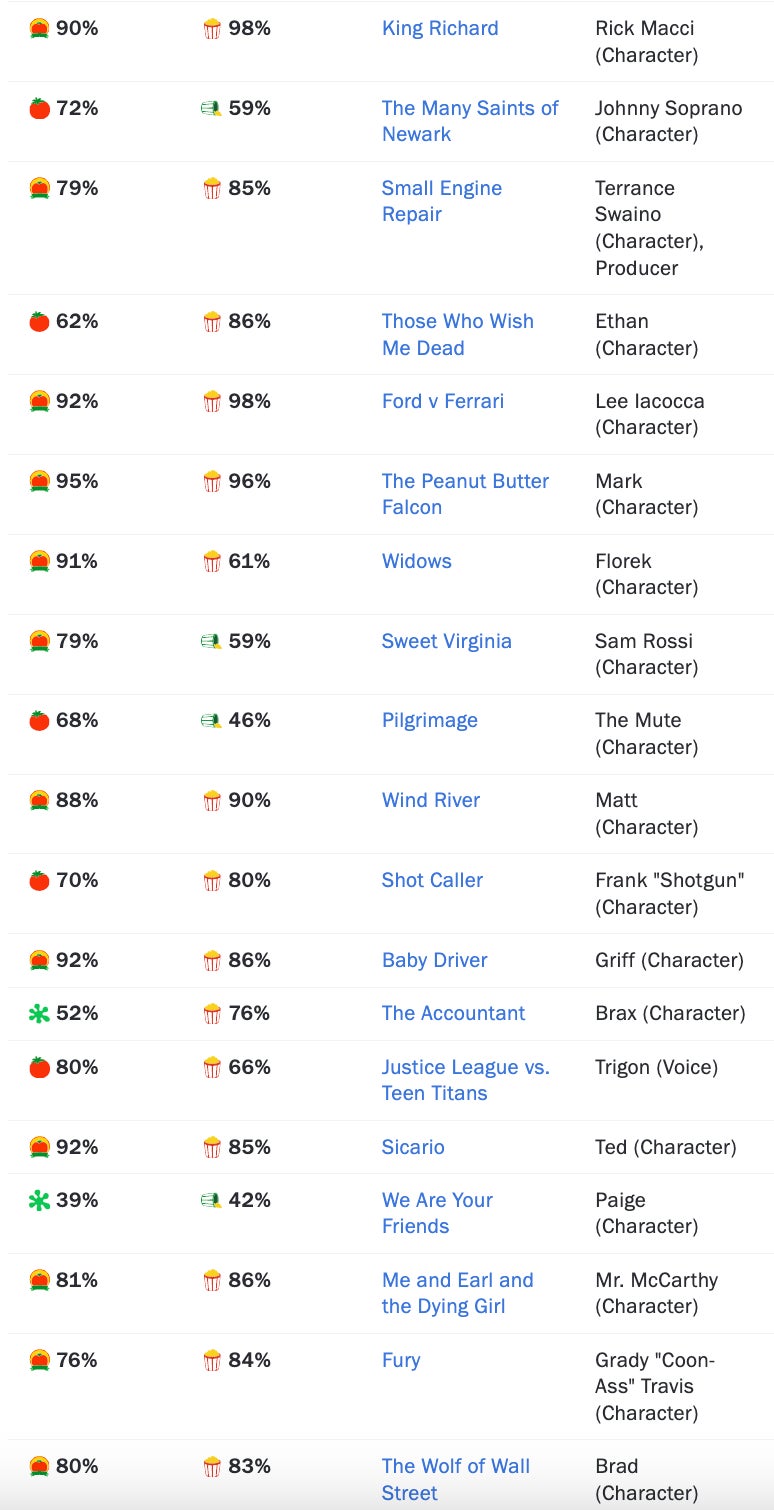Click the Fury movie title

pos(401,1360)
